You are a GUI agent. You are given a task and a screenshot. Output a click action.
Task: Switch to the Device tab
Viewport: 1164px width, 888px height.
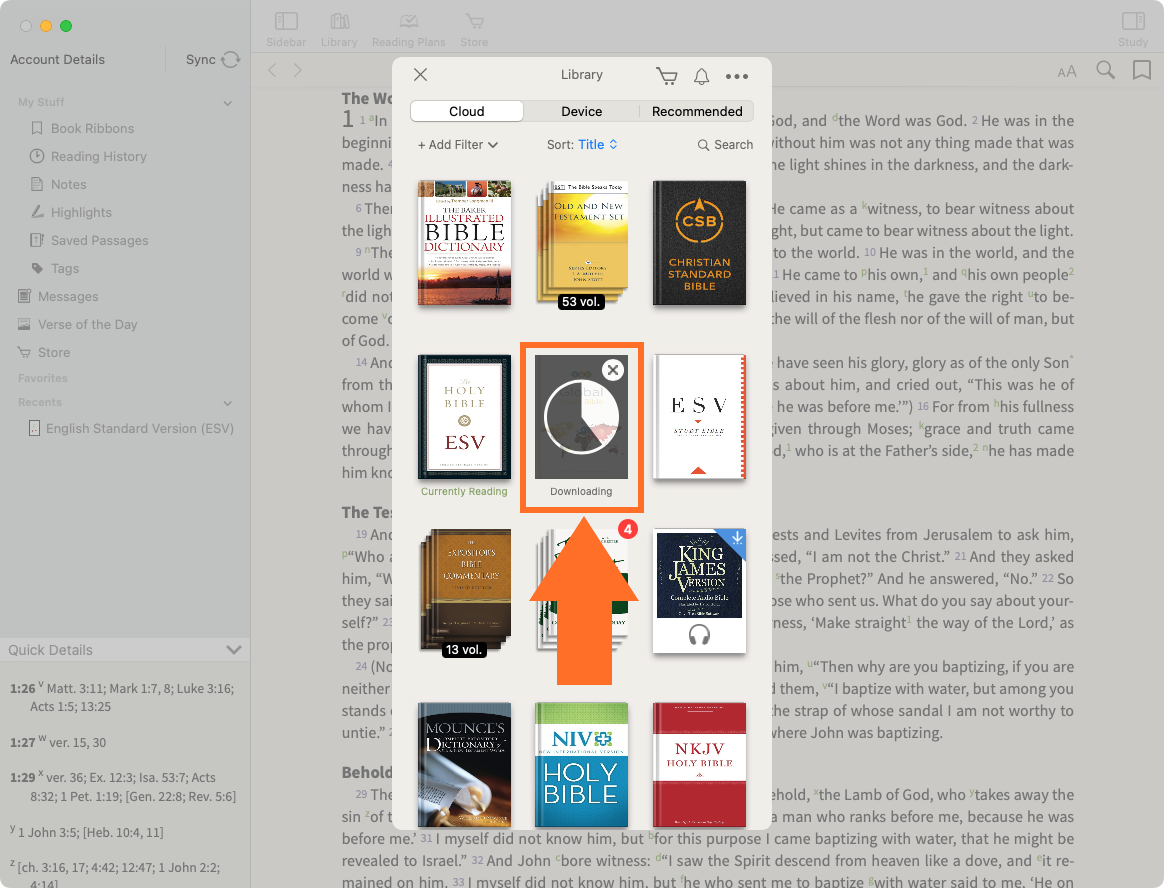coord(581,111)
